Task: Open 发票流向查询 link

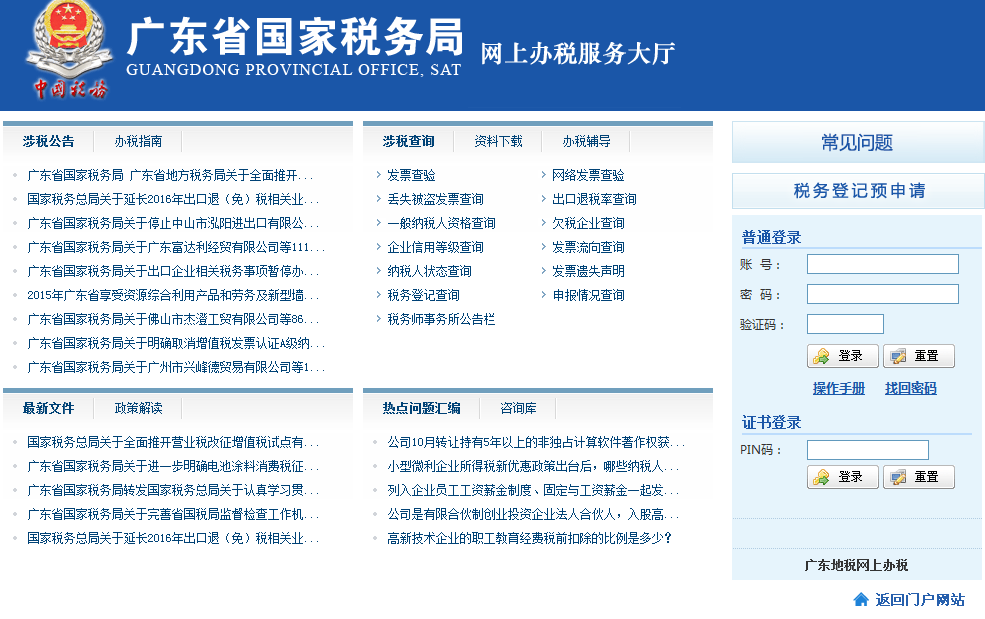Action: click(x=588, y=247)
